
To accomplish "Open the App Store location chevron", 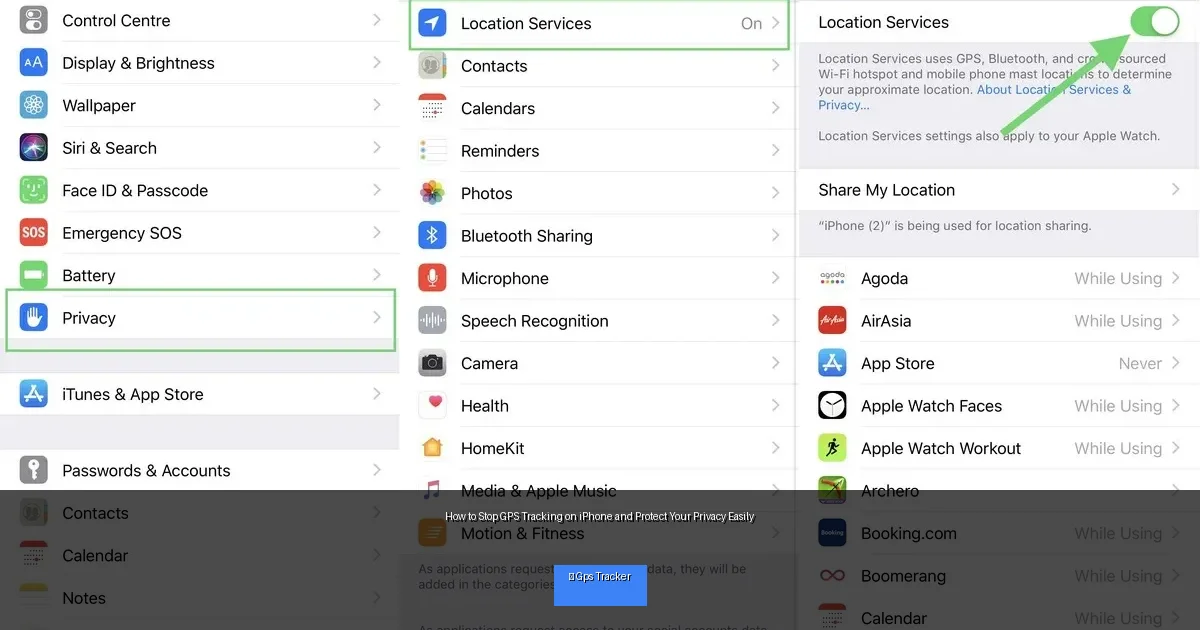I will [1176, 363].
